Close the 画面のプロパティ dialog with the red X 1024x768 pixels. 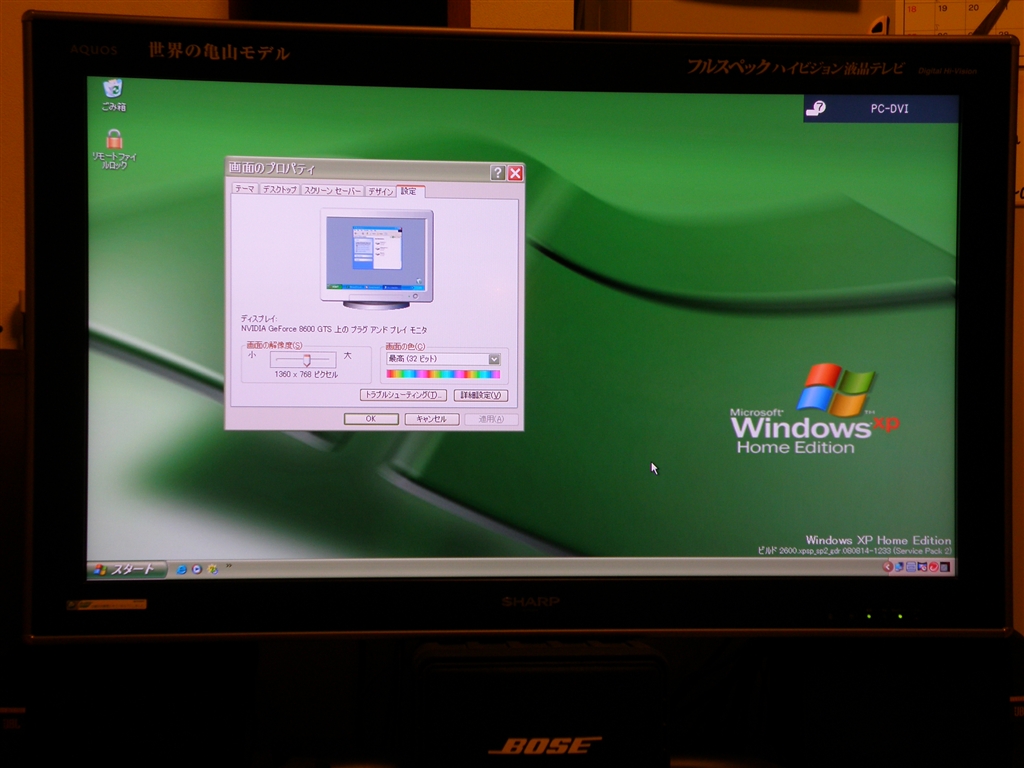515,173
